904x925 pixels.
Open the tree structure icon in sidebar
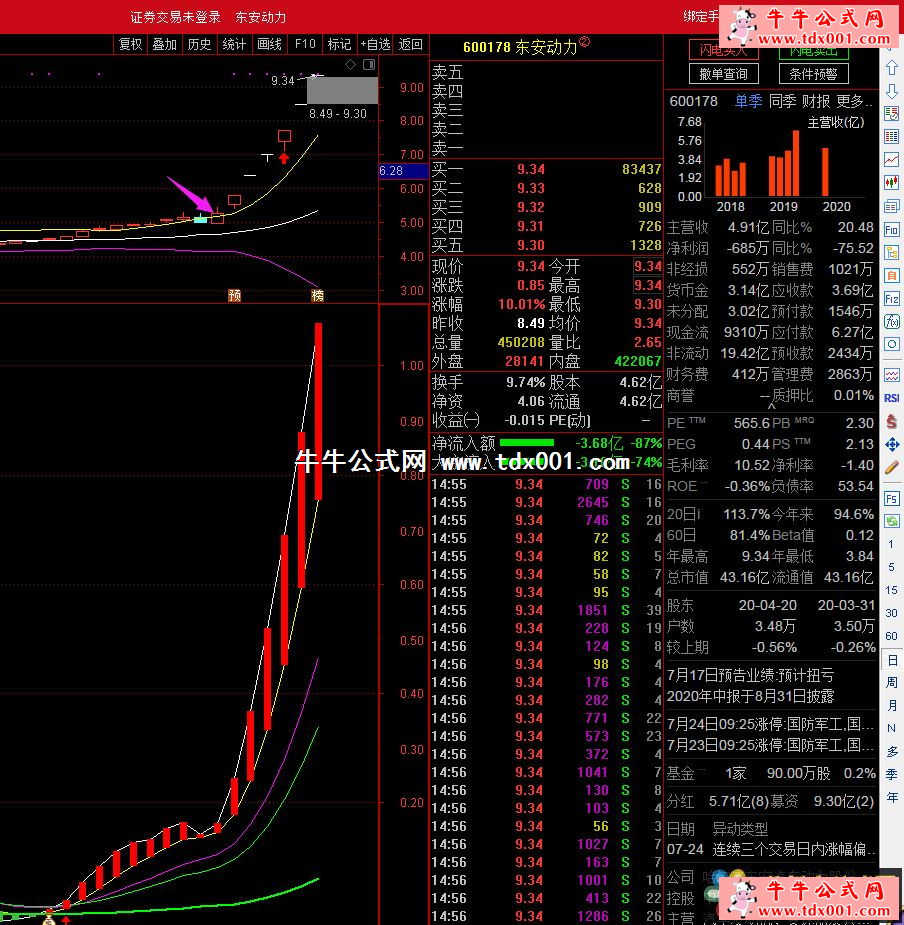tap(892, 252)
